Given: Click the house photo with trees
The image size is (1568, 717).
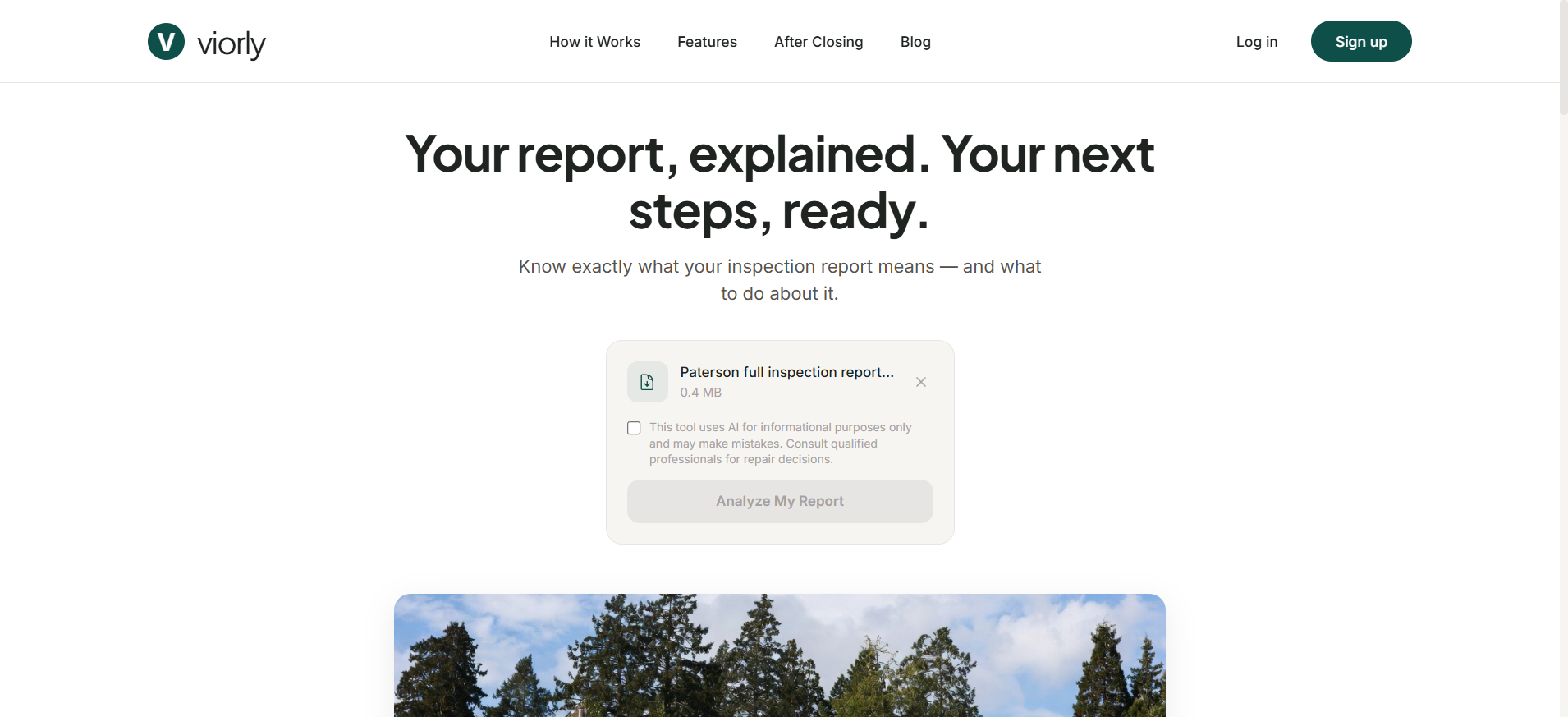Looking at the screenshot, I should (x=780, y=655).
